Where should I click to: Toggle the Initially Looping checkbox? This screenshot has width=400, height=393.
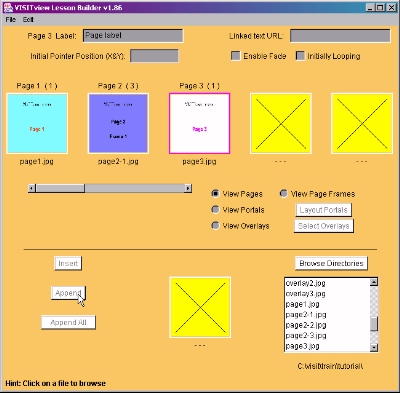coord(300,56)
